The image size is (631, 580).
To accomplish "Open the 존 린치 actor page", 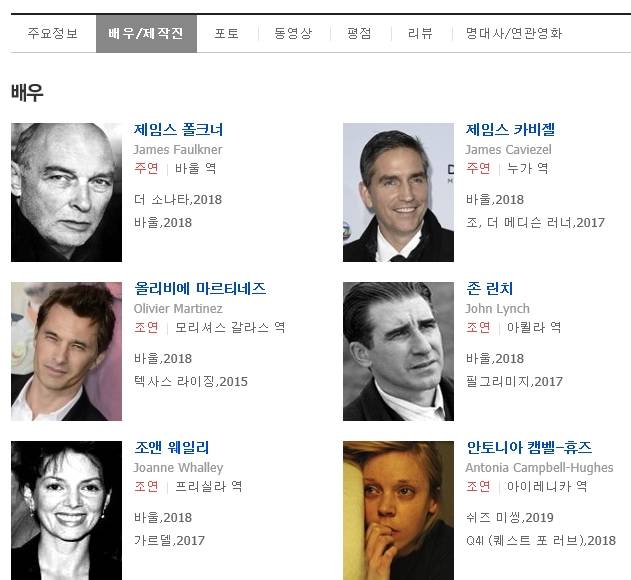I will coord(489,289).
